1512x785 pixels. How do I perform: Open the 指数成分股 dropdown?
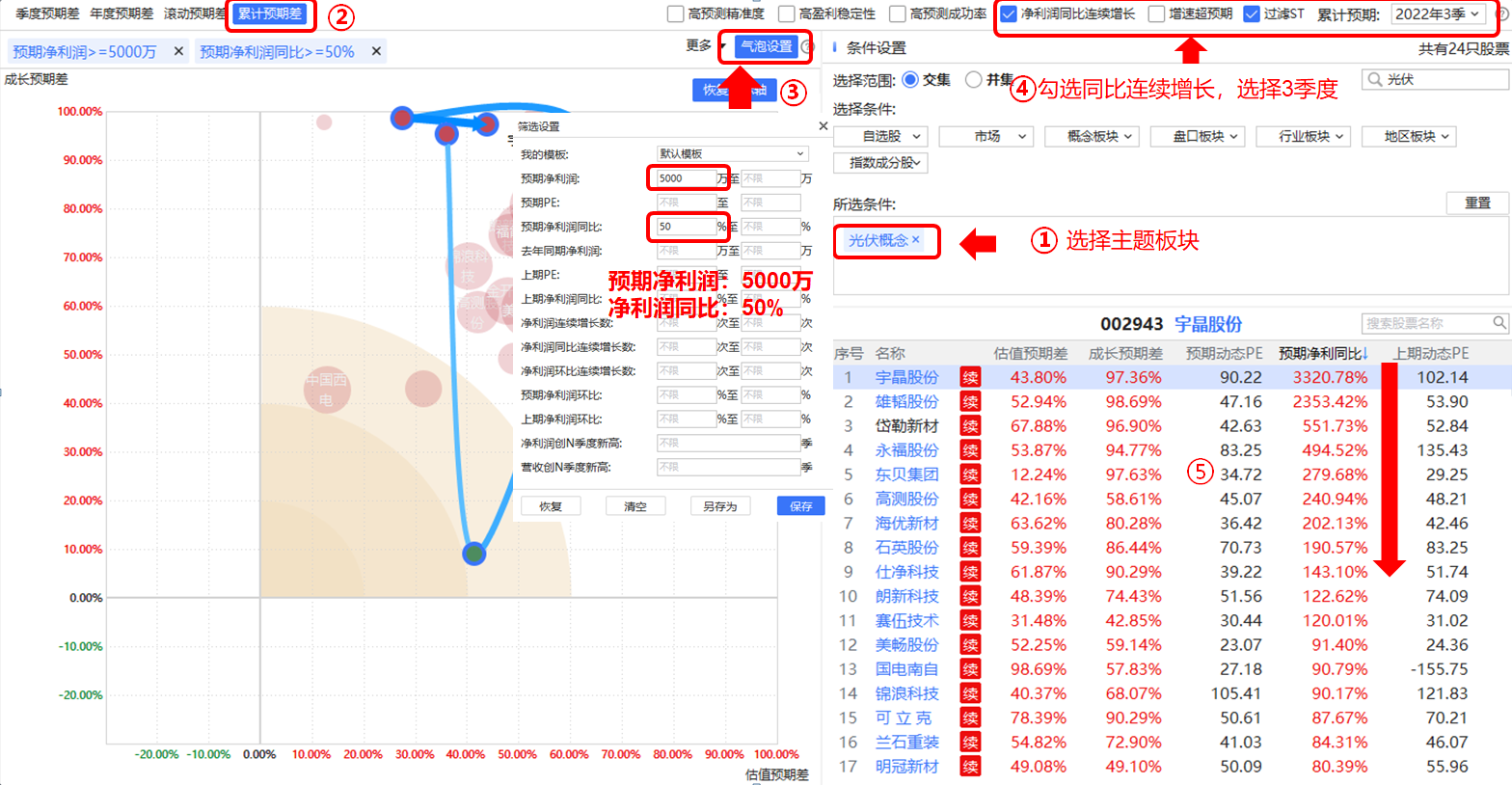click(881, 163)
